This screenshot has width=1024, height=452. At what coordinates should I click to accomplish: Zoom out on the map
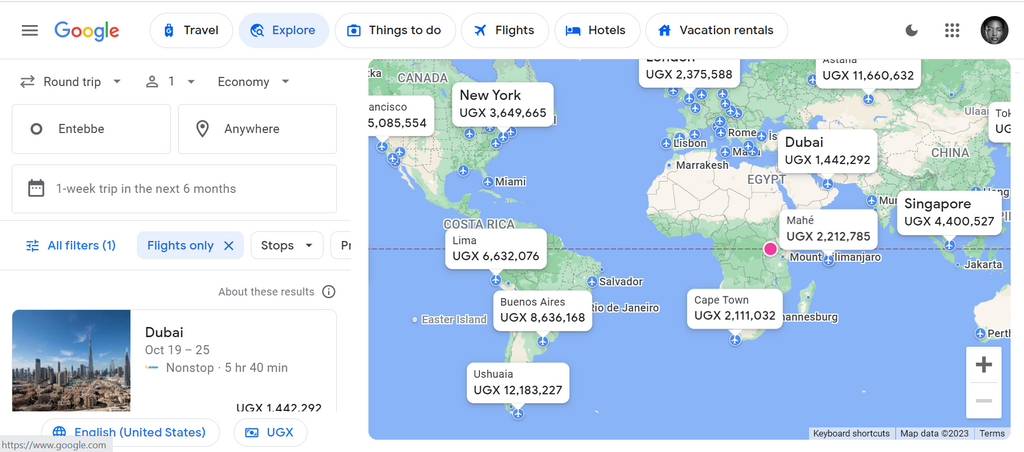tap(983, 401)
